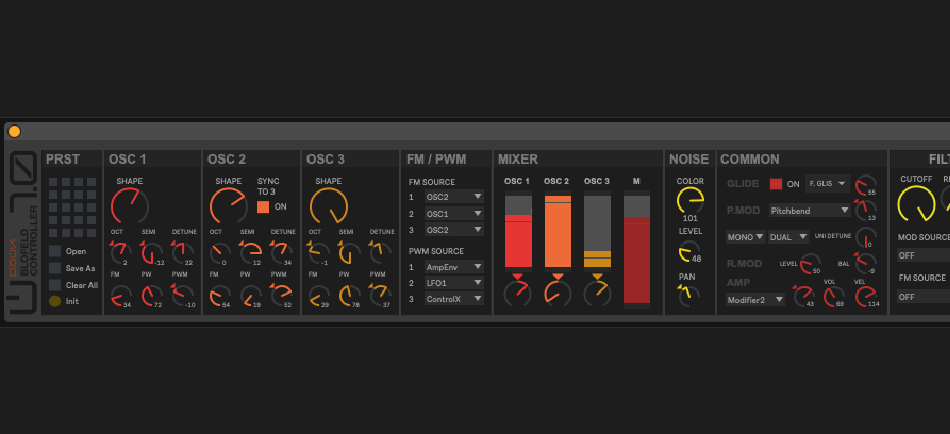
Task: Click the Save As preset button
Action: coord(55,268)
